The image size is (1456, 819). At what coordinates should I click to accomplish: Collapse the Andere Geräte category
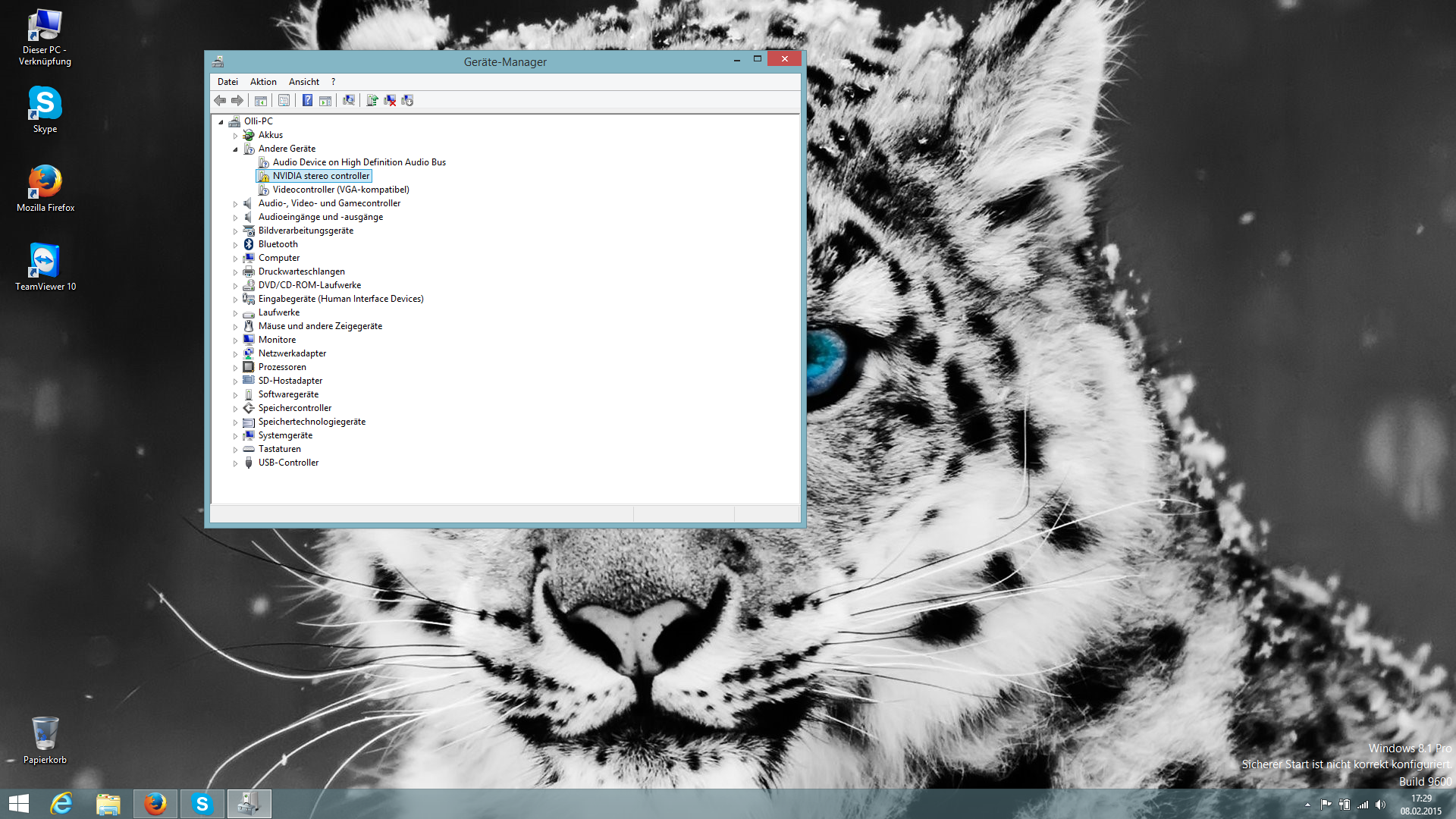tap(235, 149)
